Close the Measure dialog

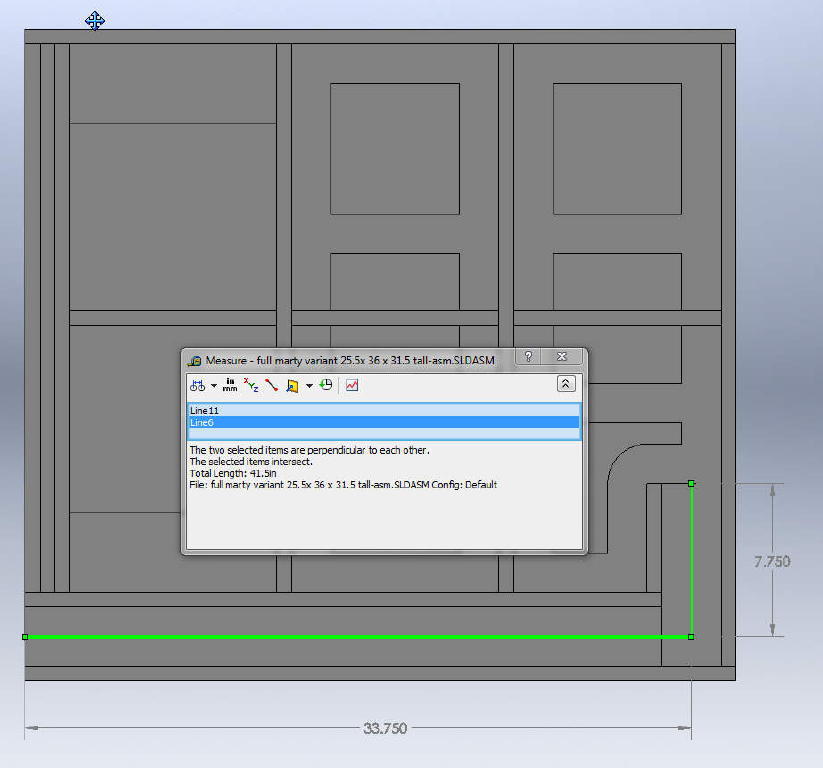click(x=562, y=356)
